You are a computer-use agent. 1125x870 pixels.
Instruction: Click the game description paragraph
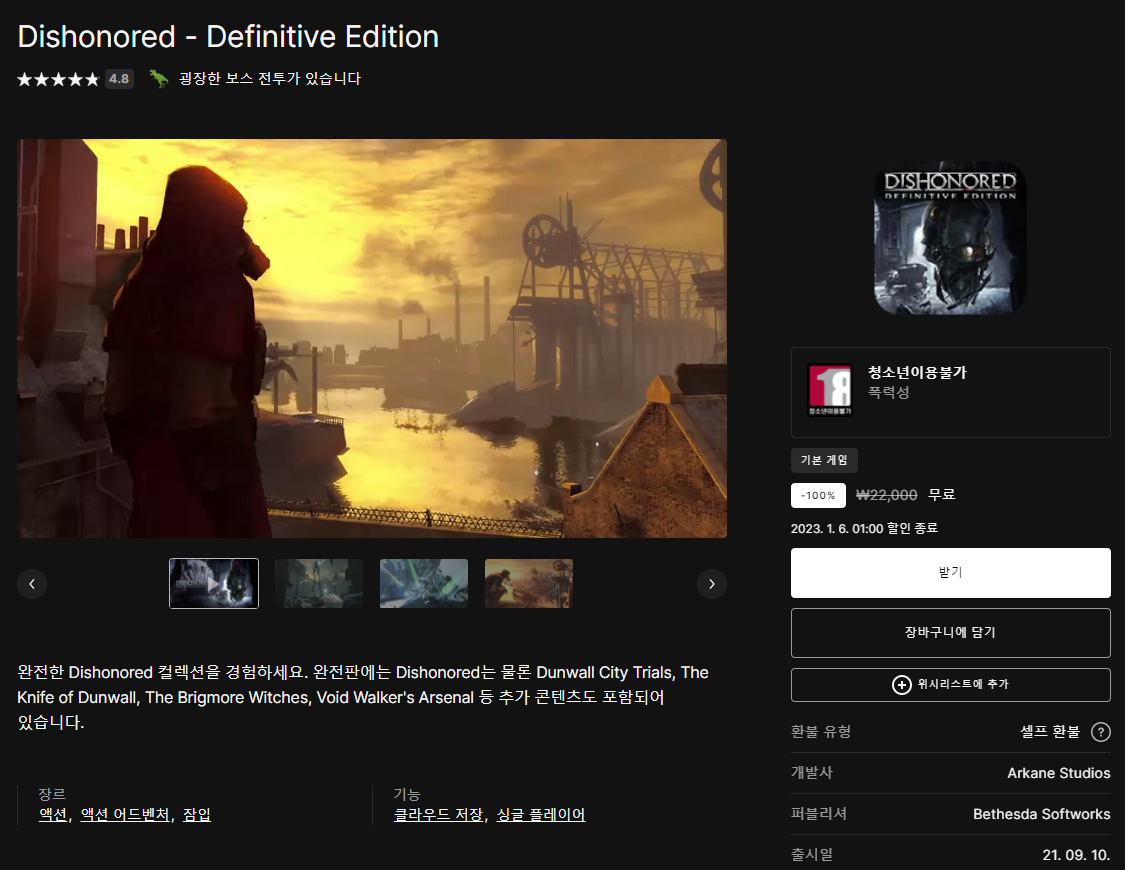coord(363,697)
